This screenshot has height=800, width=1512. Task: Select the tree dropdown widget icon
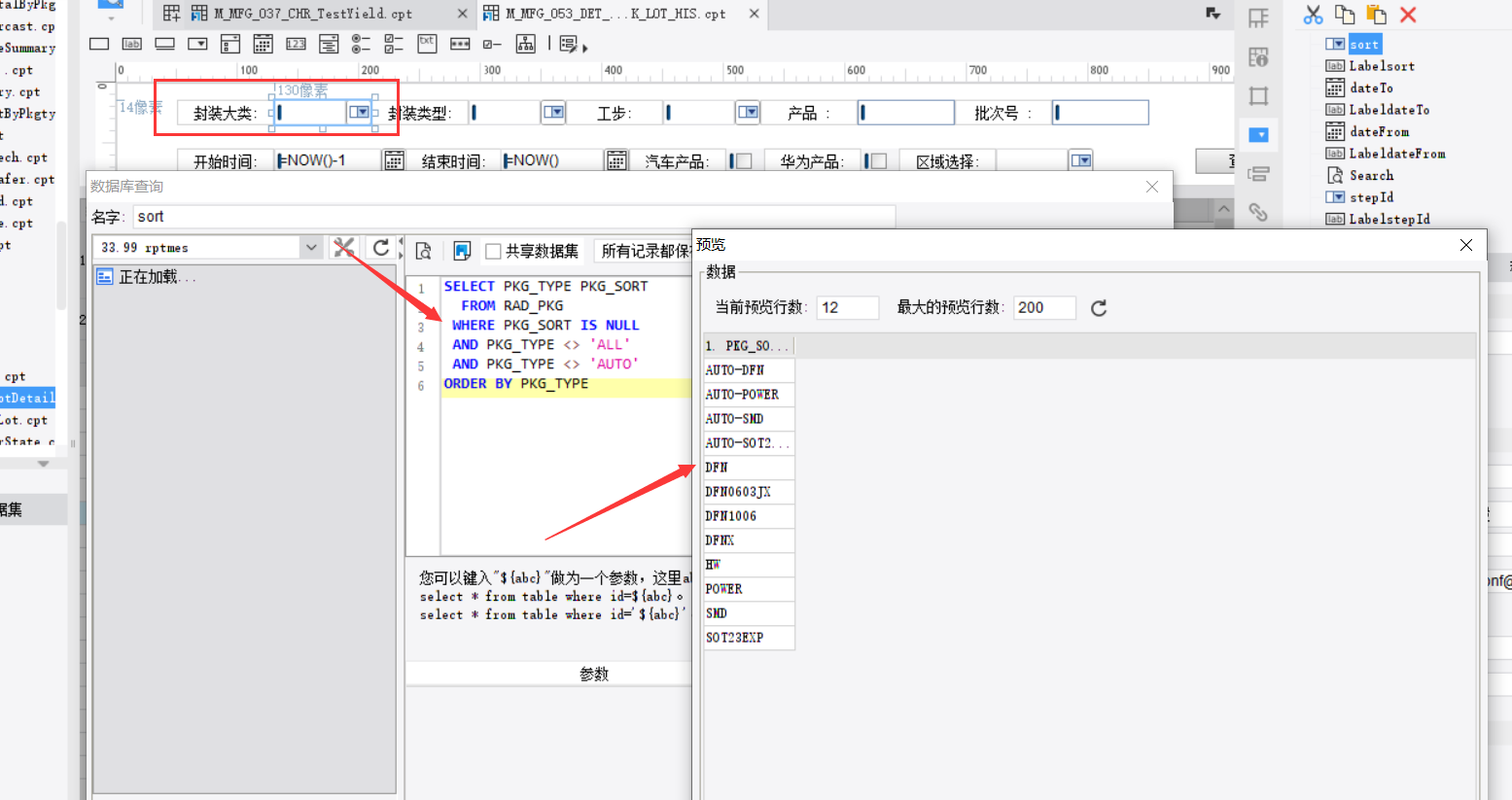(x=526, y=44)
